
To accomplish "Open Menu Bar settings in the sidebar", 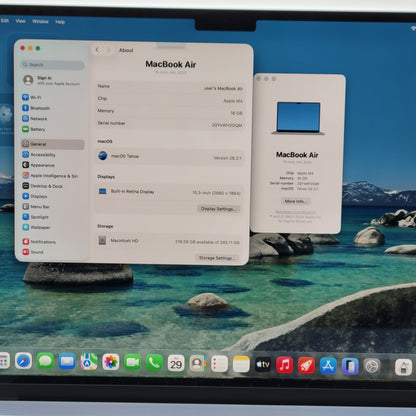I will (x=53, y=207).
